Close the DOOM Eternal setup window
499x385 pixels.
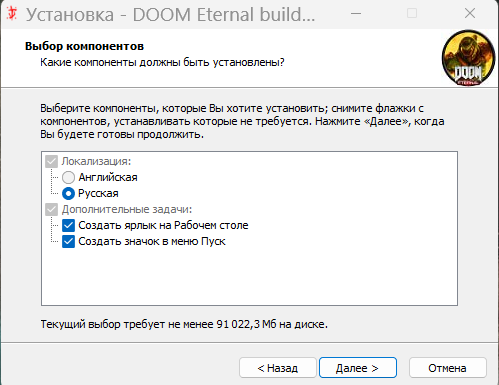(x=470, y=14)
